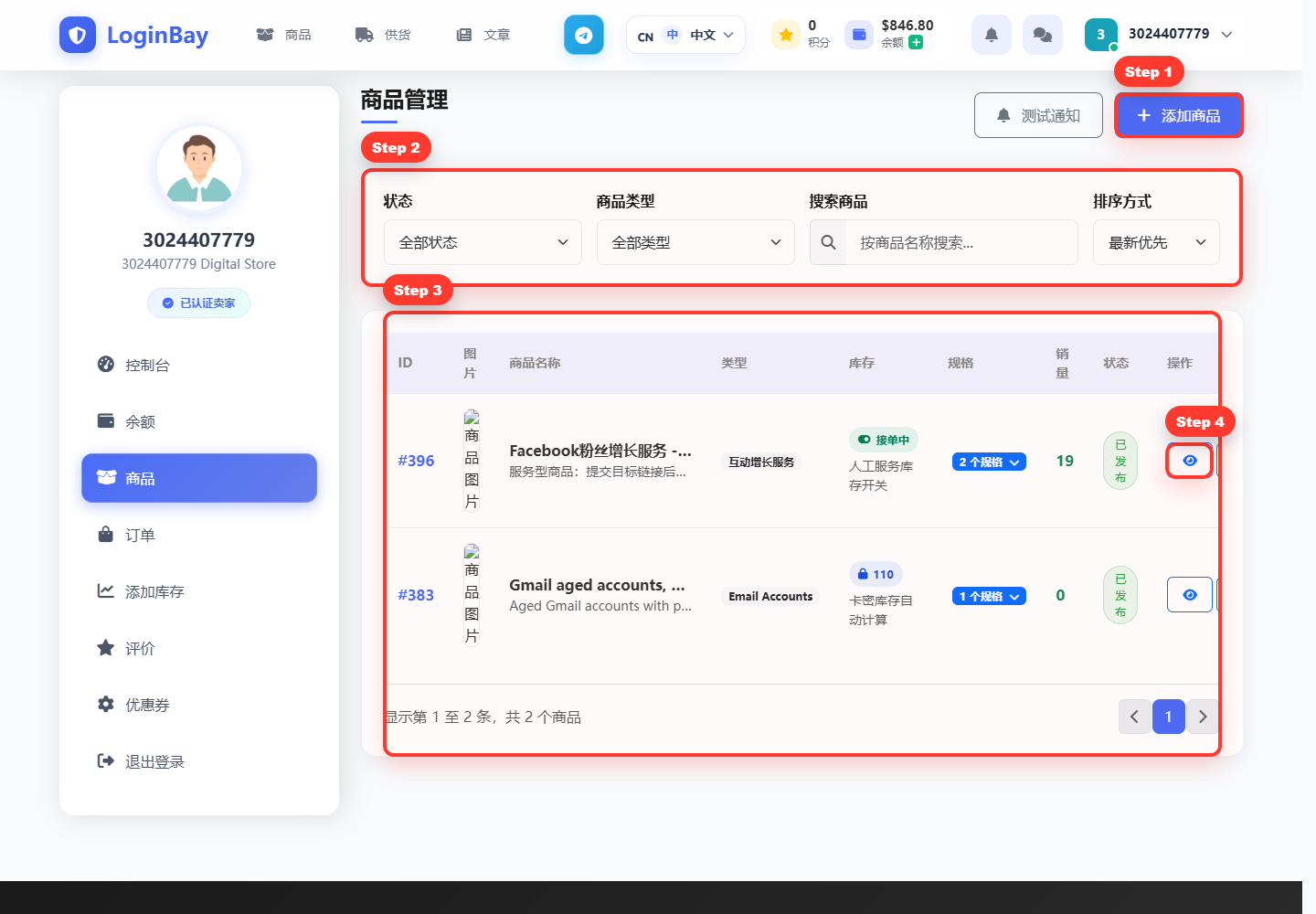Click the $846.80 balance amount
The height and width of the screenshot is (914, 1316).
click(907, 26)
